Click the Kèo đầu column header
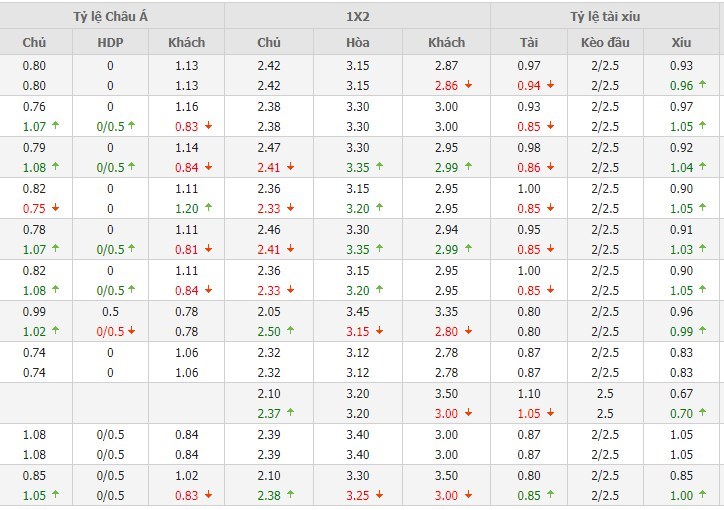This screenshot has height=510, width=724. pyautogui.click(x=605, y=42)
